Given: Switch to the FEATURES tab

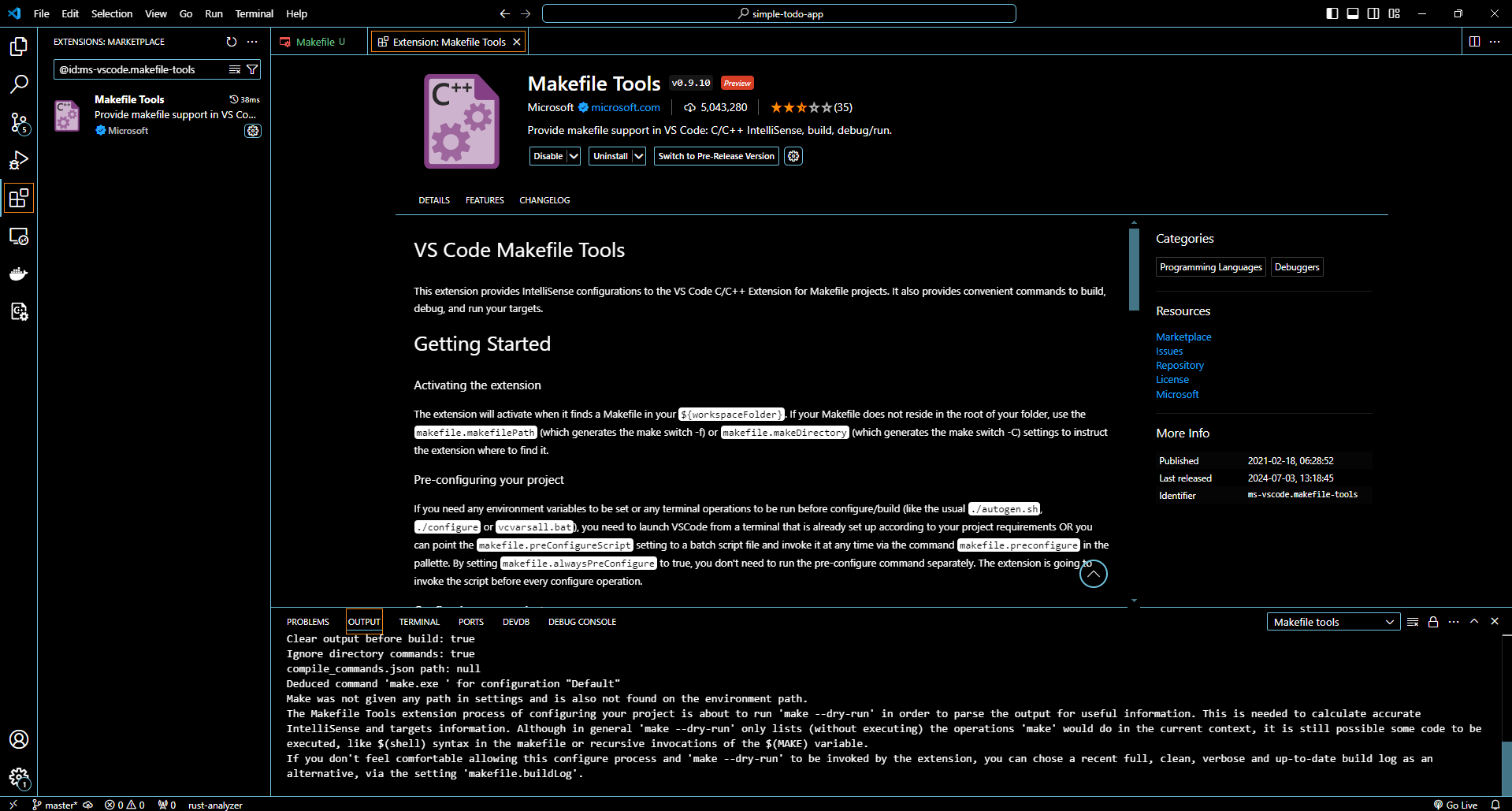Looking at the screenshot, I should (484, 200).
